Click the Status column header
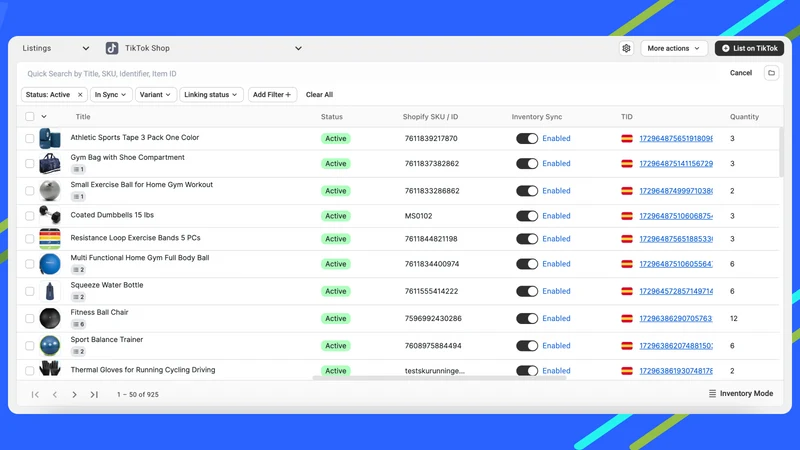 tap(332, 117)
